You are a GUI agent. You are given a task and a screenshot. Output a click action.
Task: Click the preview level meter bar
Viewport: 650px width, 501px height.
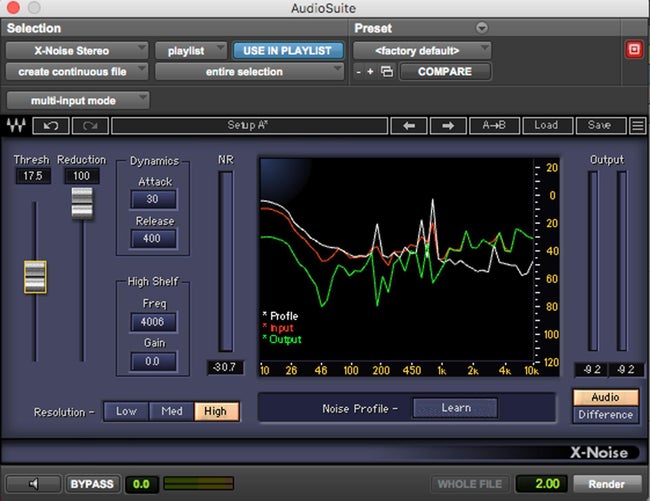tap(199, 484)
